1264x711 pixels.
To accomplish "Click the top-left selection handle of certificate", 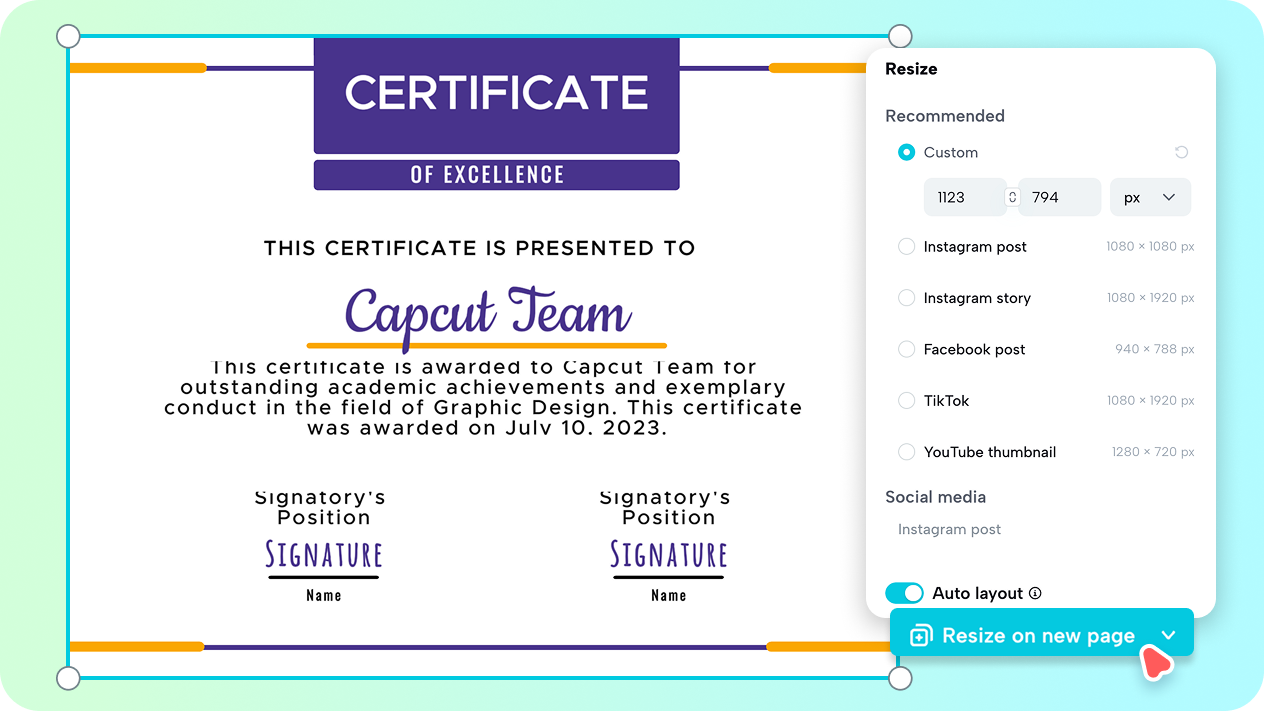I will pos(68,36).
